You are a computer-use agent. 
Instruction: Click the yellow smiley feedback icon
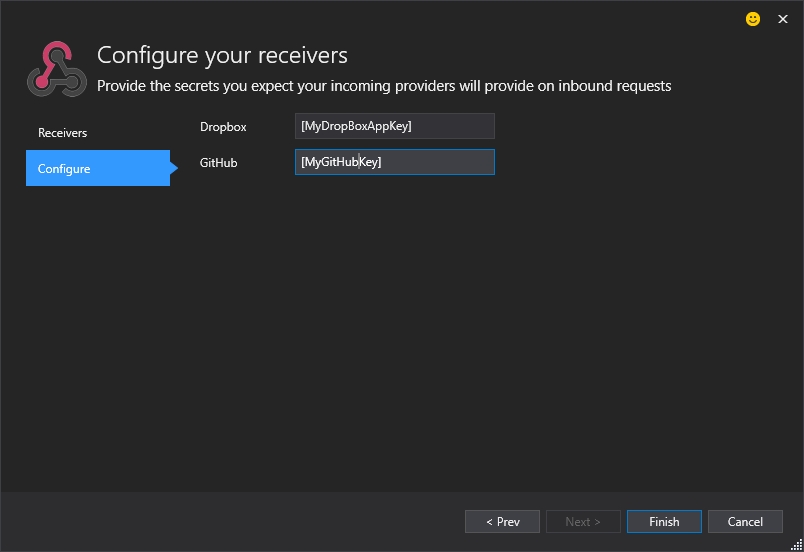point(753,19)
